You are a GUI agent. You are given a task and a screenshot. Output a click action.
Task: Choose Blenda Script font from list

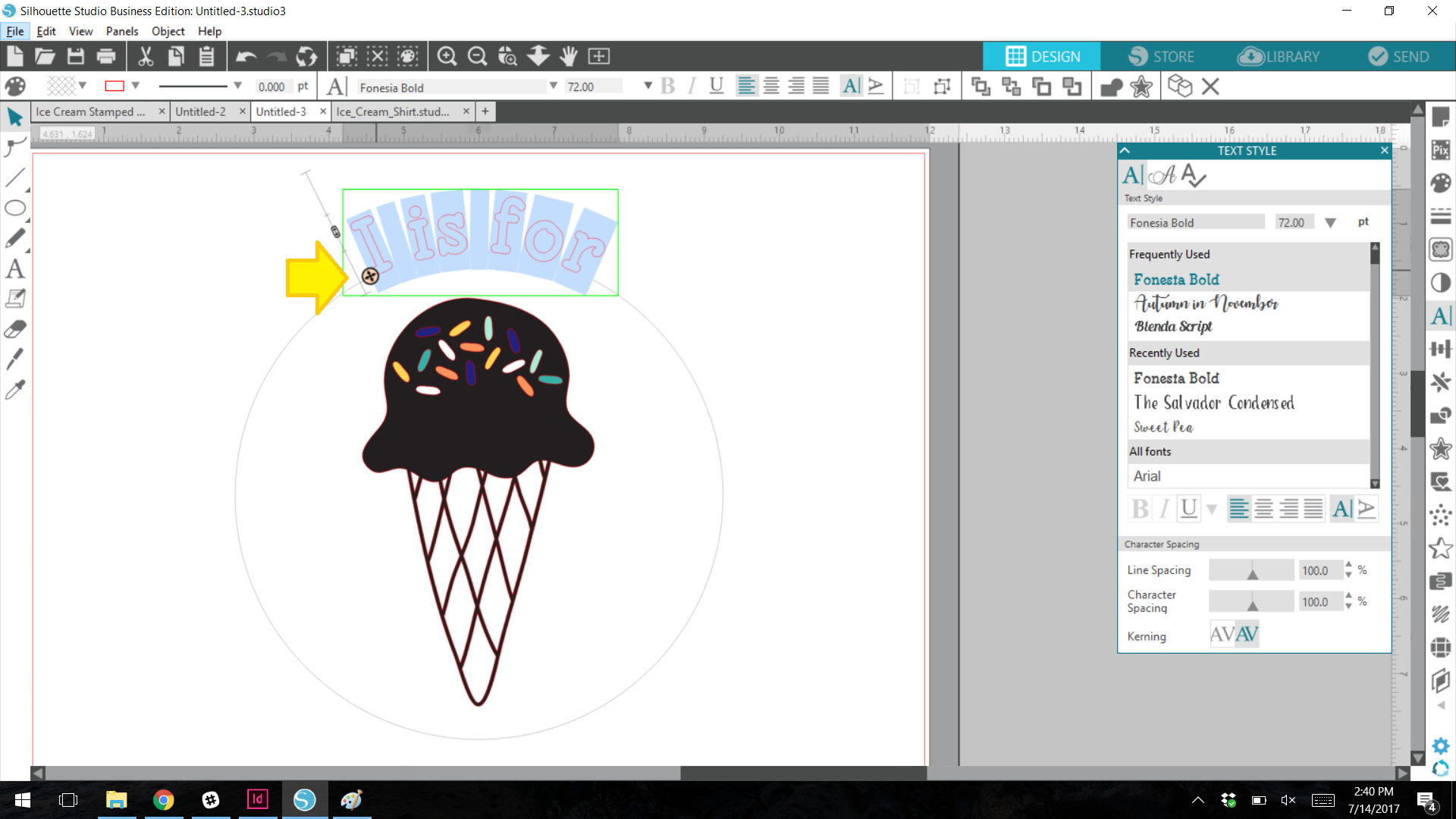[1173, 326]
